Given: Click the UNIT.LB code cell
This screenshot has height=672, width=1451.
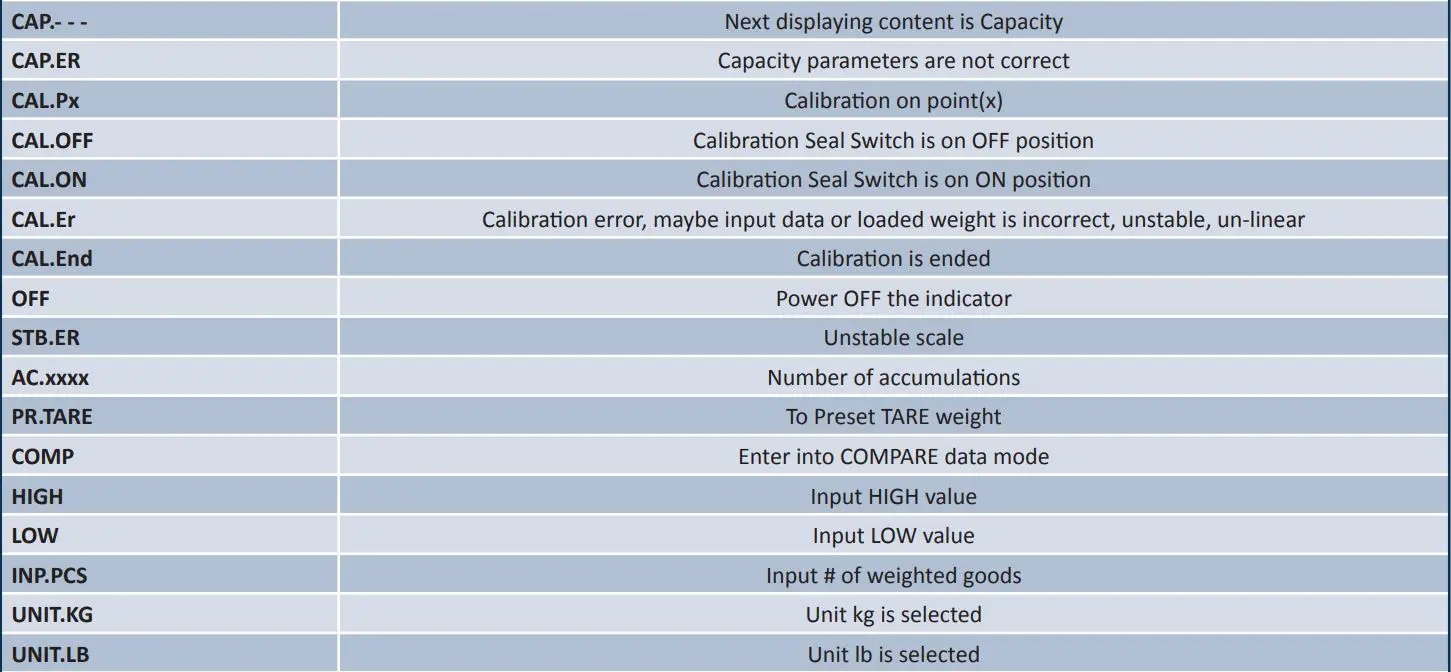Looking at the screenshot, I should click(x=51, y=654).
